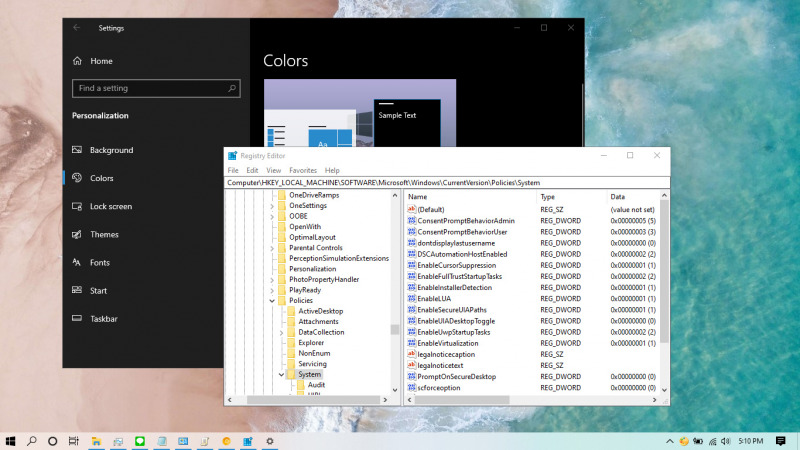
Task: Open taskbar Search magnifier
Action: [x=32, y=441]
